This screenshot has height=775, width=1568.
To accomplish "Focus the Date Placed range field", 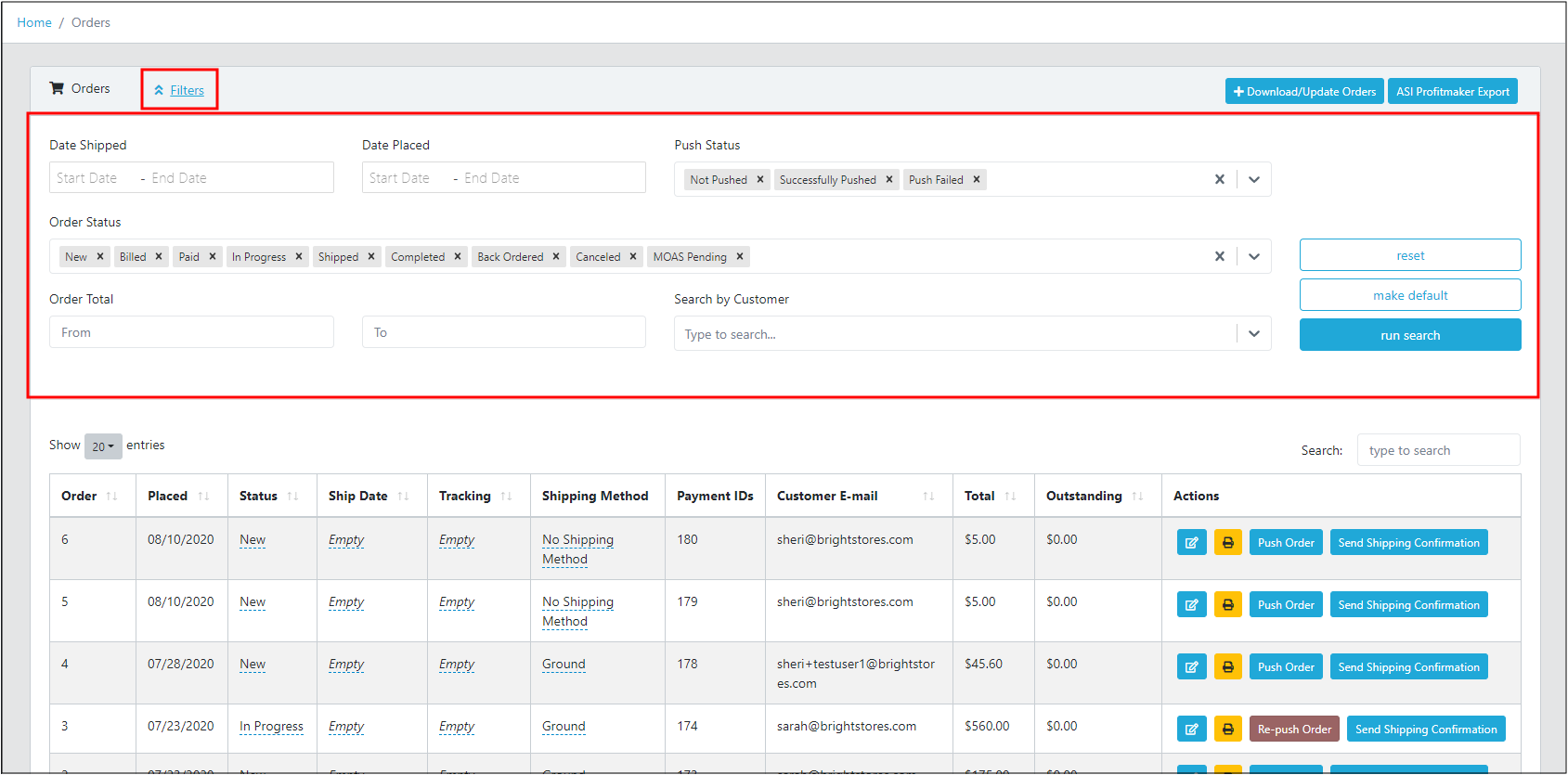I will (x=504, y=177).
